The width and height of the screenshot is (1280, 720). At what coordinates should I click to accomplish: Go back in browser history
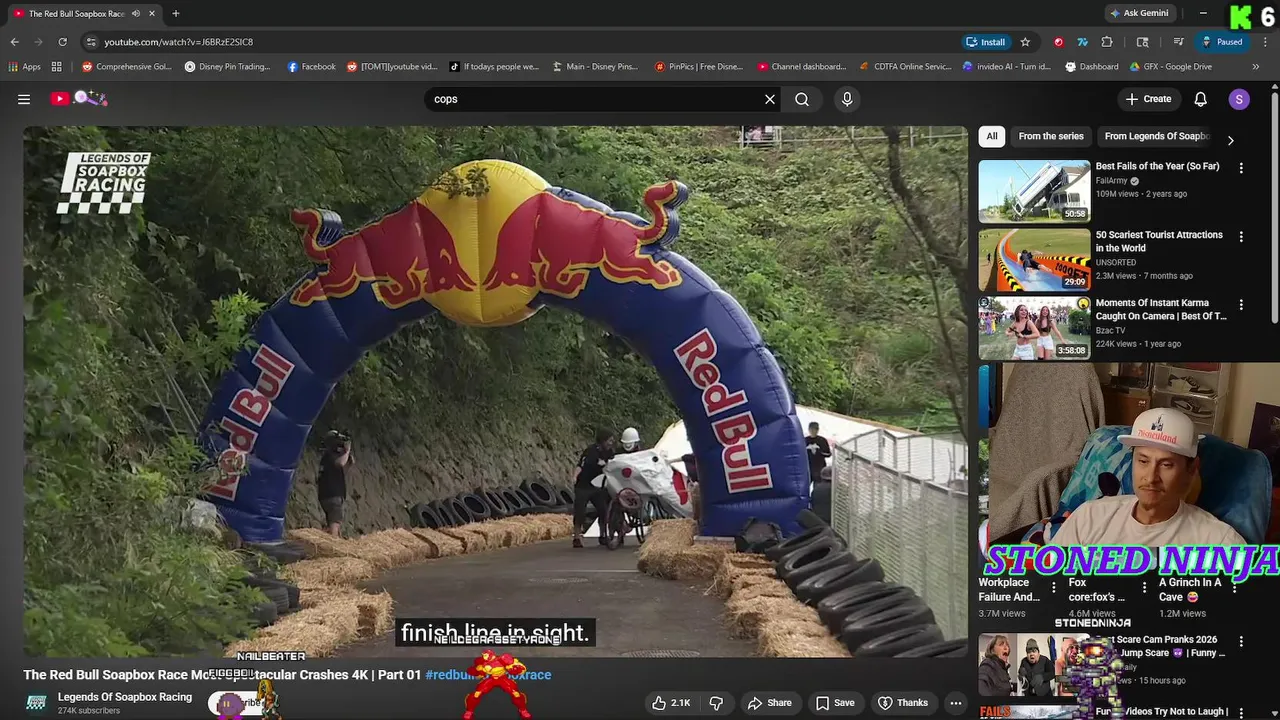click(14, 42)
